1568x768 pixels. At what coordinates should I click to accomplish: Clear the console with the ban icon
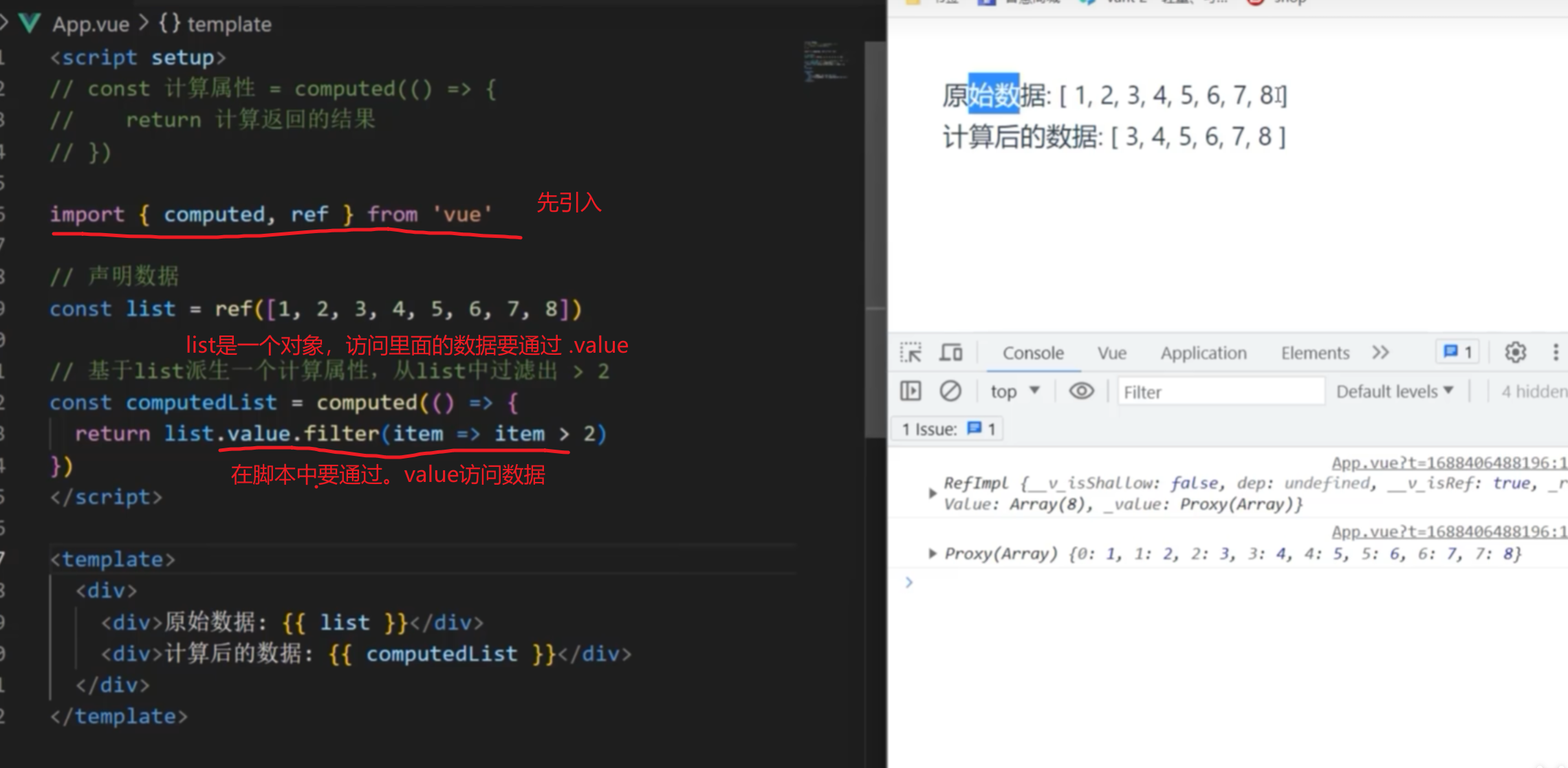coord(950,391)
